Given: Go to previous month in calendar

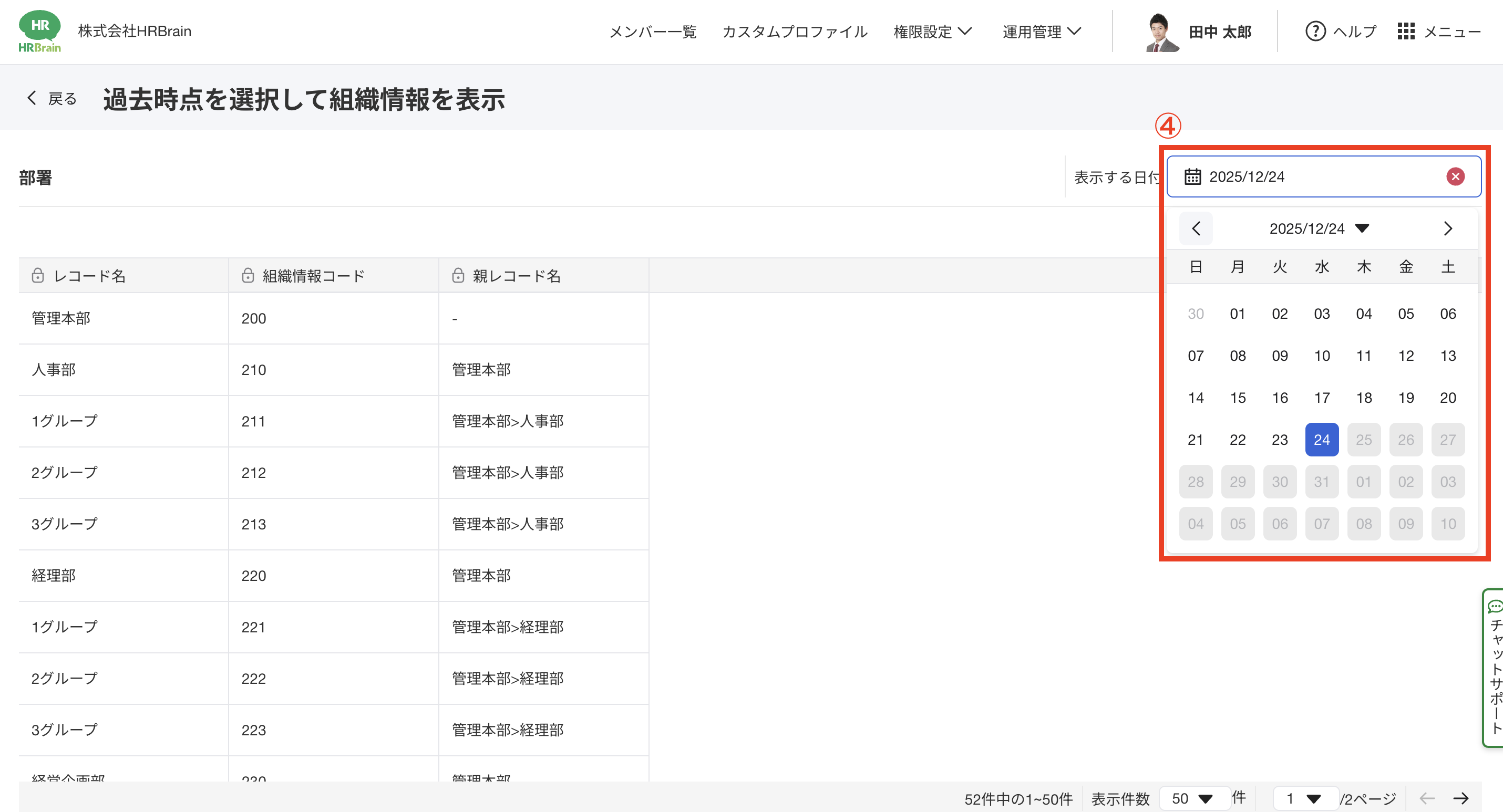Looking at the screenshot, I should [1196, 228].
